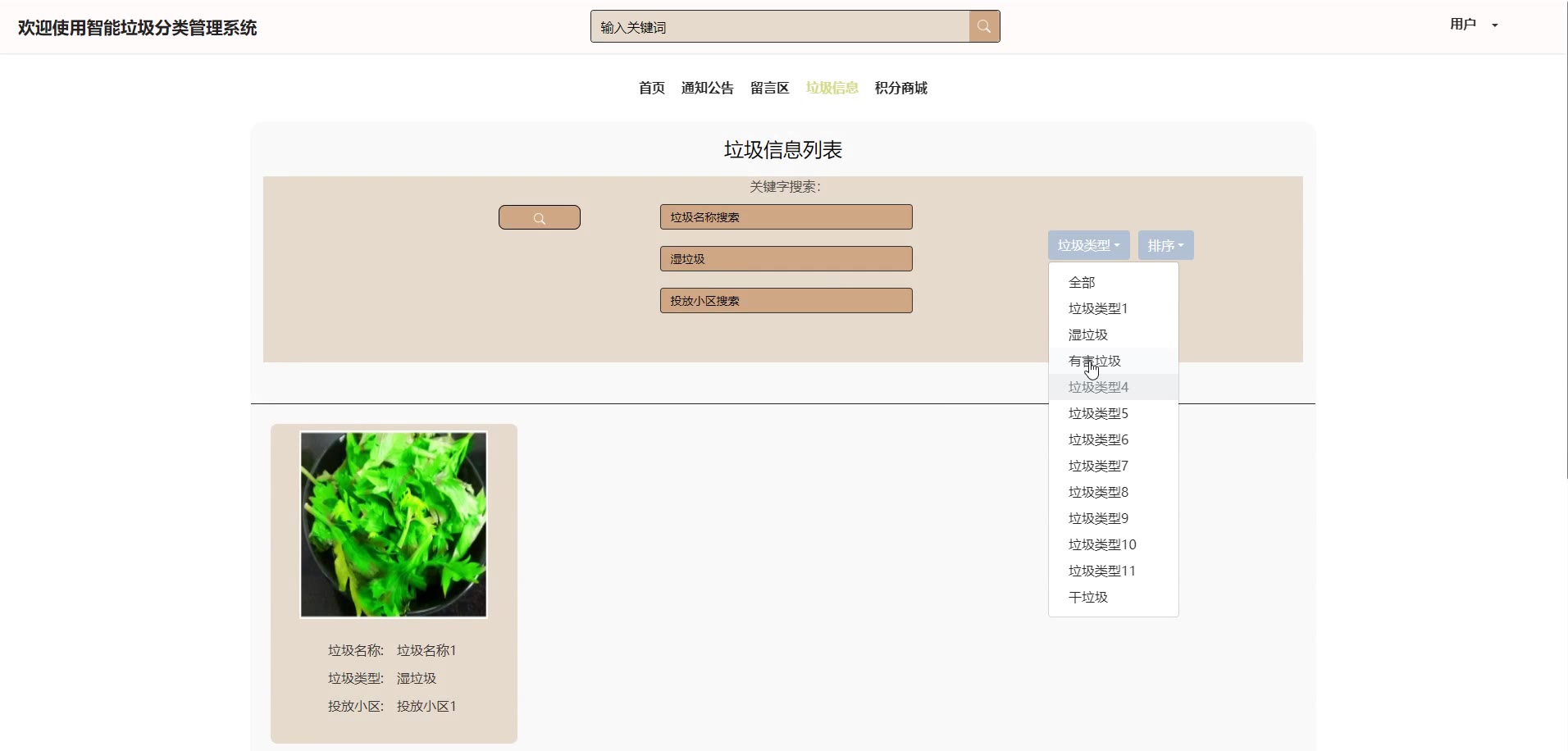Focus the 垃圾名称搜索 input

[x=786, y=217]
